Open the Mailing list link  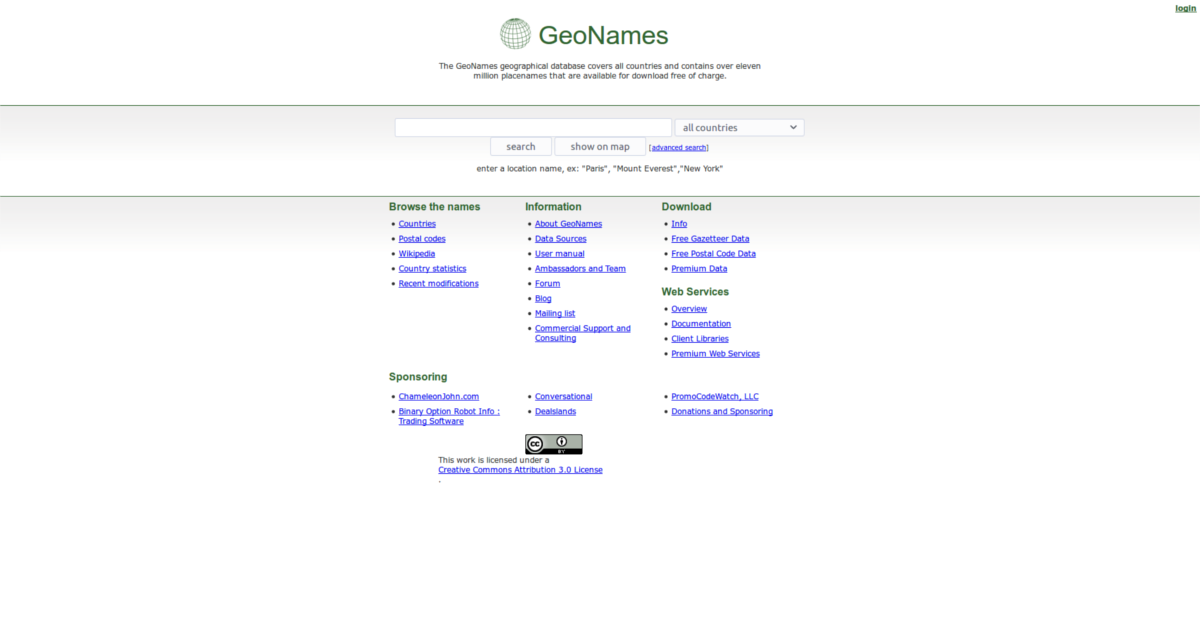tap(555, 314)
